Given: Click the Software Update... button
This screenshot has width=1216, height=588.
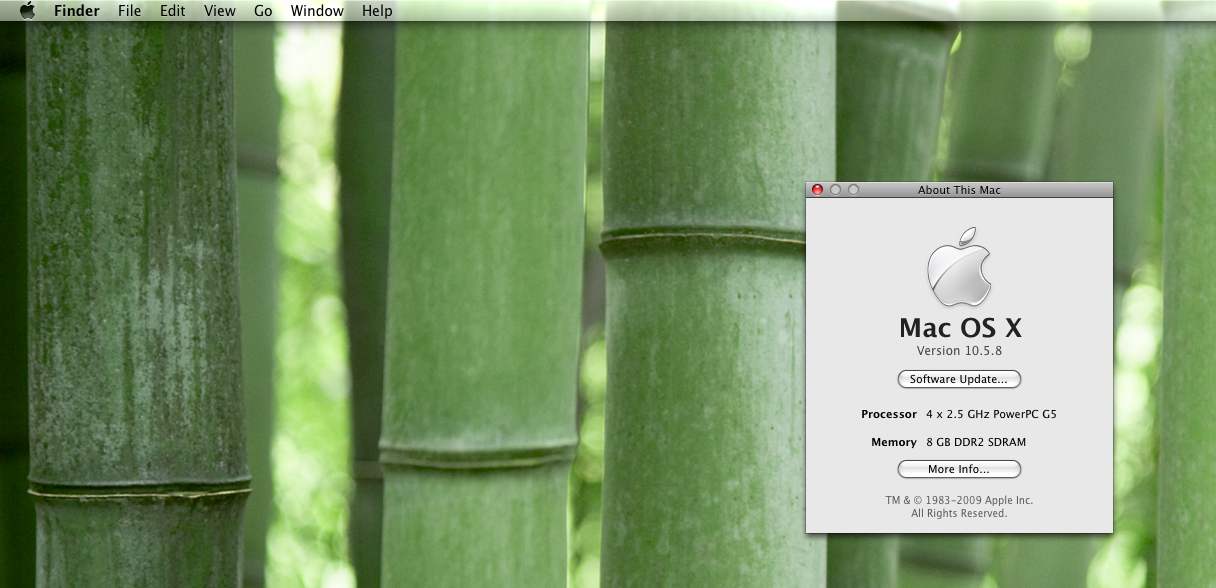Looking at the screenshot, I should coord(959,380).
